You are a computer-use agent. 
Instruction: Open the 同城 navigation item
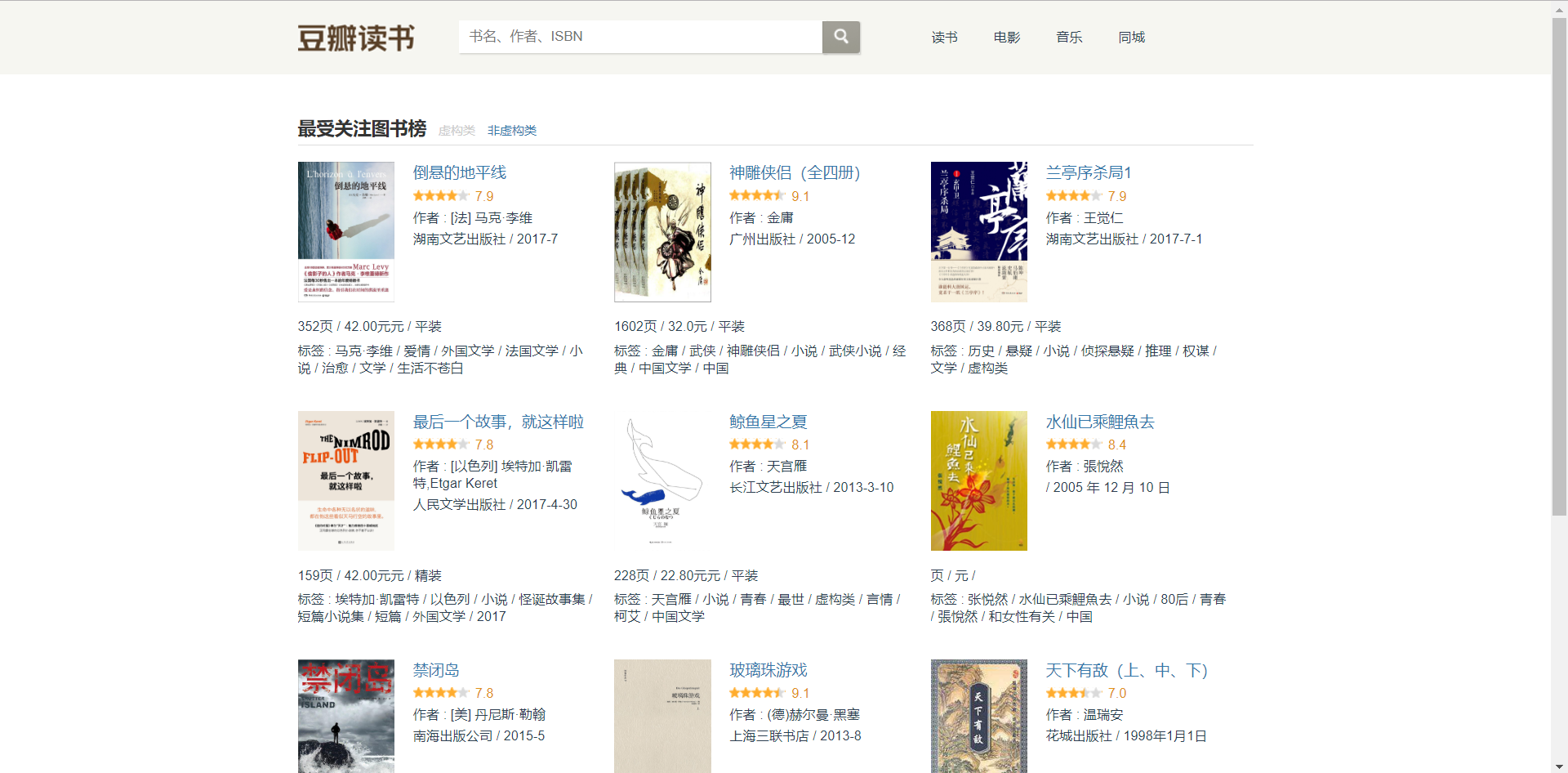pos(1131,37)
